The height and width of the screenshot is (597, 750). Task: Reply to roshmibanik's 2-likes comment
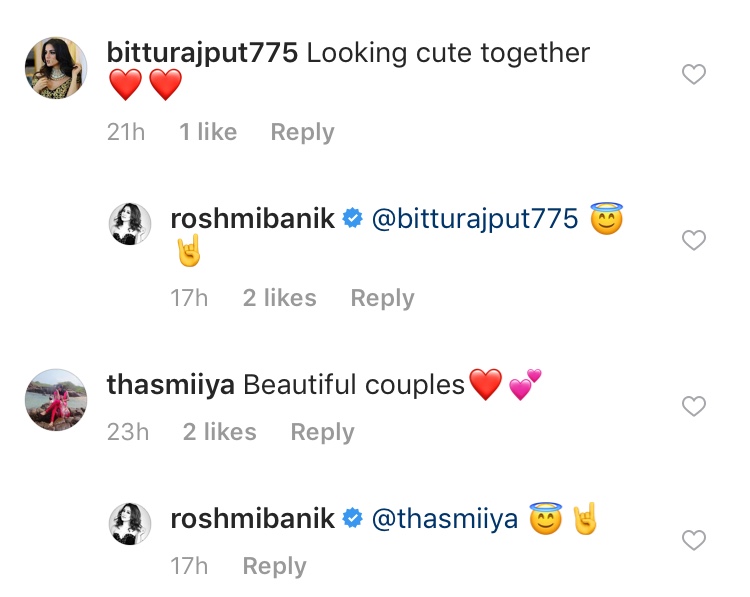click(383, 298)
